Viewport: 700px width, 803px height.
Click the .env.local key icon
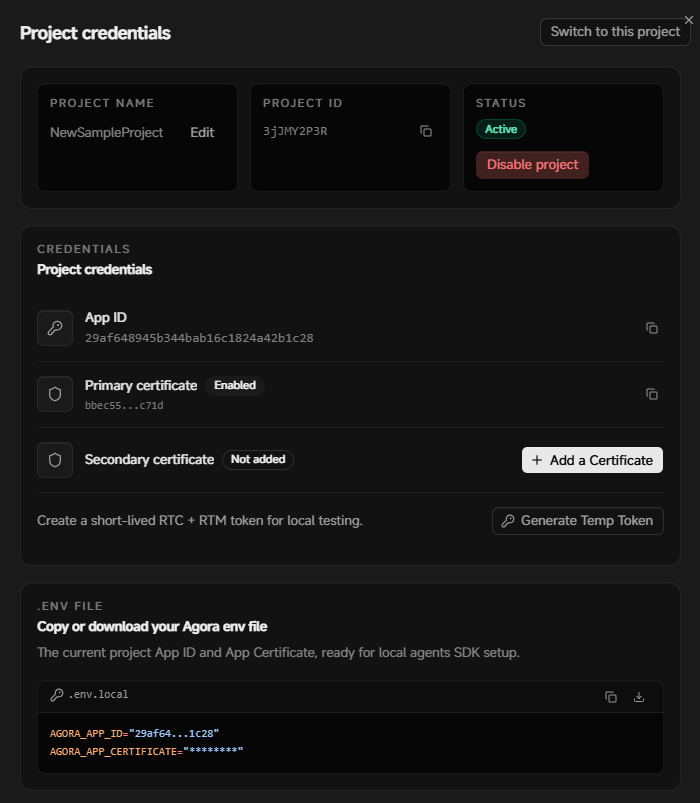[57, 695]
